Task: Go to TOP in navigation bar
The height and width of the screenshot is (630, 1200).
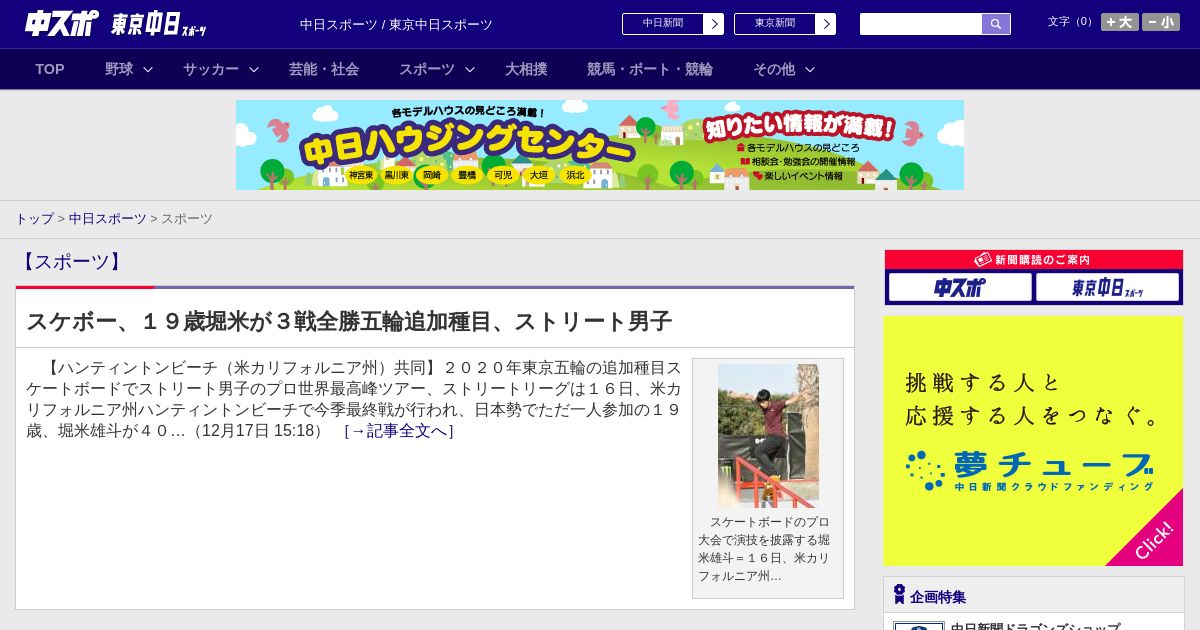Action: click(x=50, y=69)
